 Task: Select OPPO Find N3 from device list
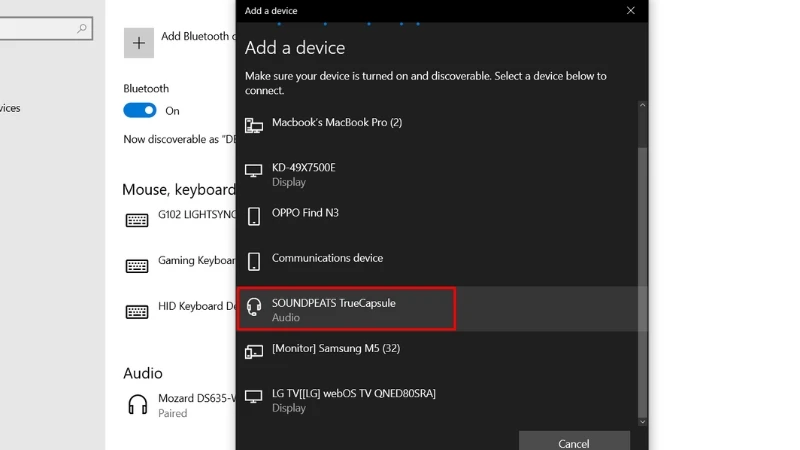point(437,216)
